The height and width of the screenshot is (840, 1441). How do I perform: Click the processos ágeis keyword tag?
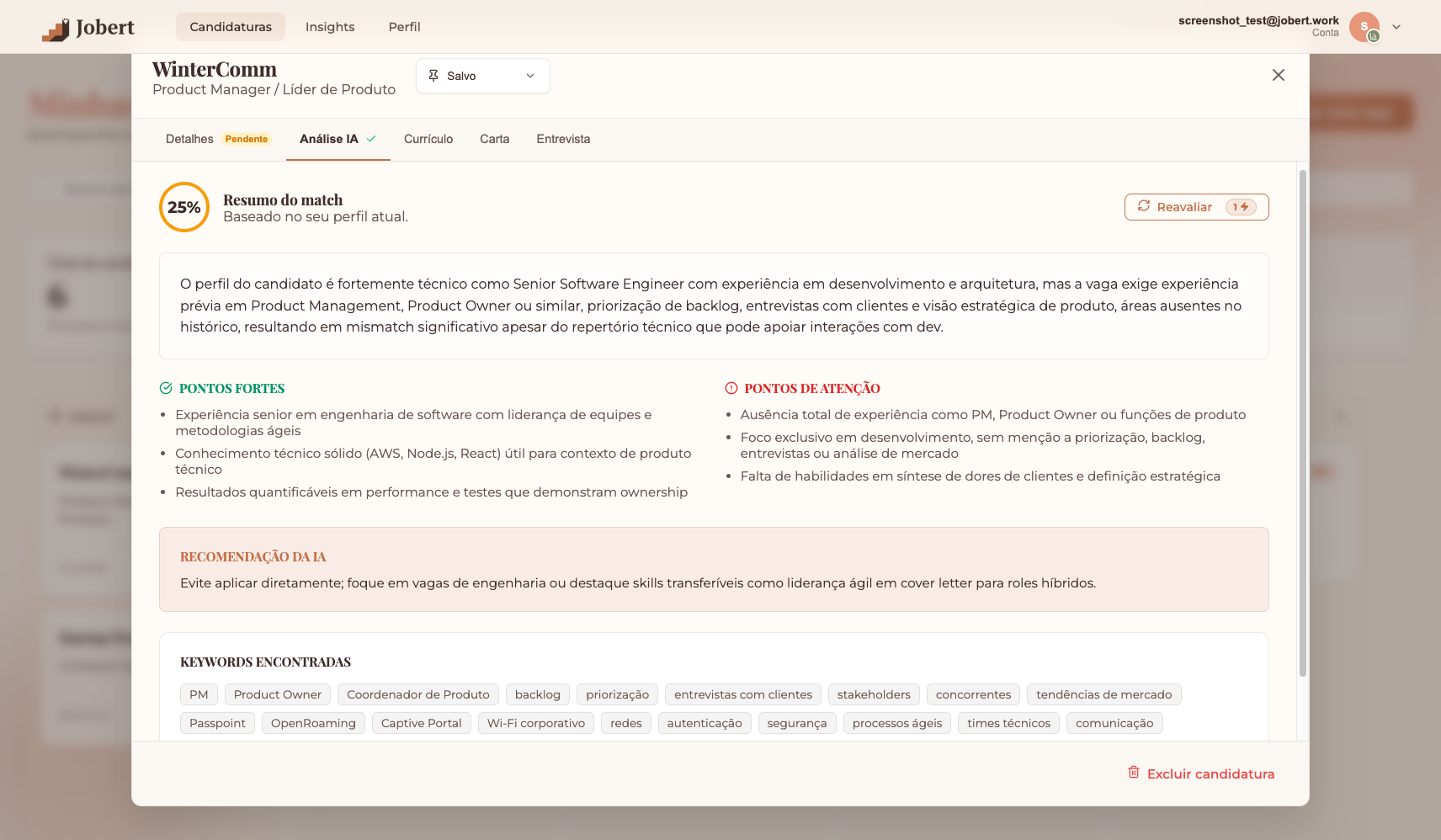coord(897,723)
